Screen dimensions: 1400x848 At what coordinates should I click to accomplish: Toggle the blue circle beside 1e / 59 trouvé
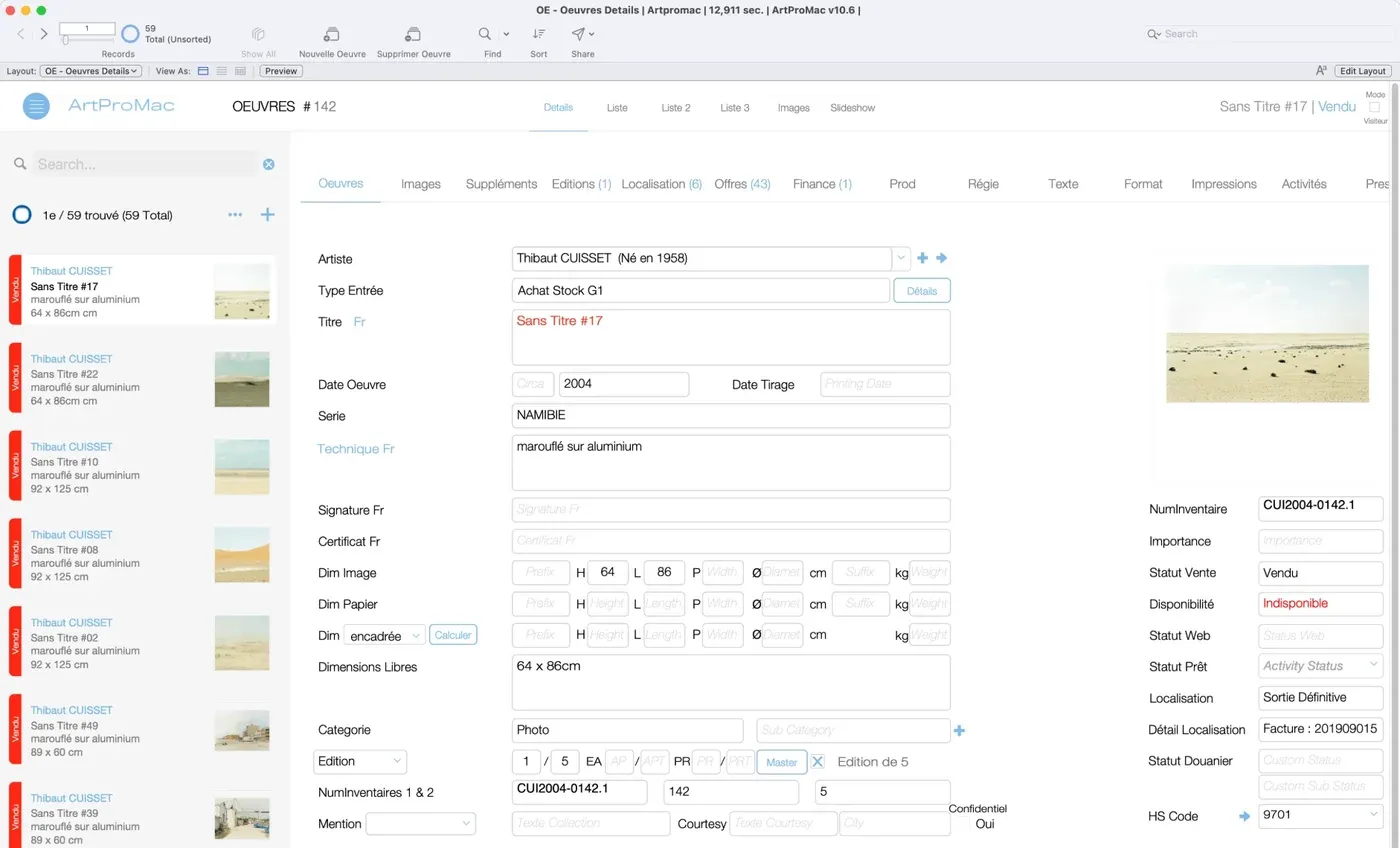22,215
